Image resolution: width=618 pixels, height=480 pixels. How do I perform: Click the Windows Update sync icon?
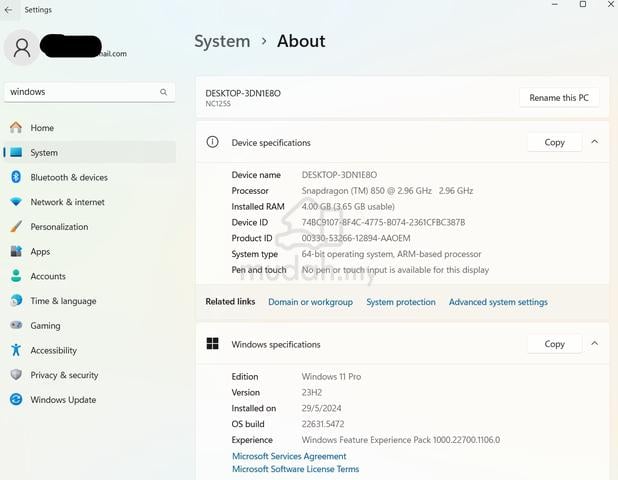click(16, 399)
